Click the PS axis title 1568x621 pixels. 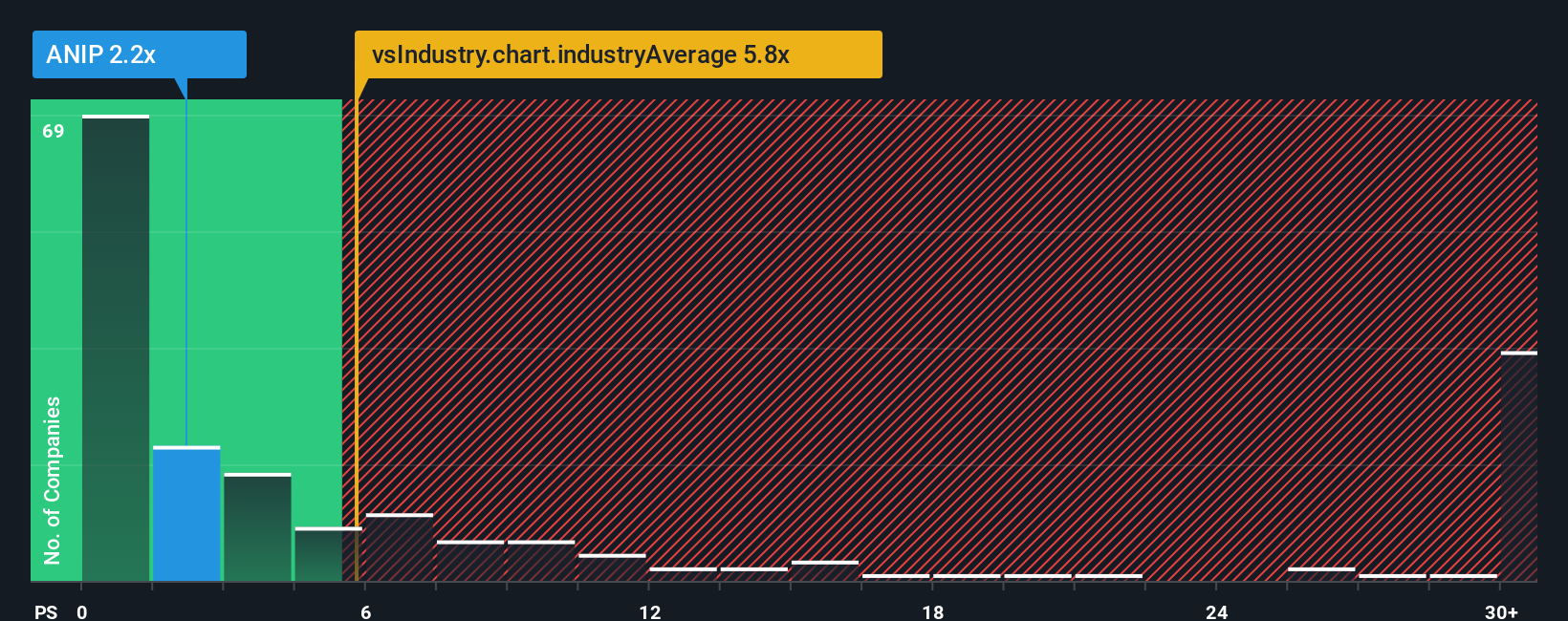tap(46, 611)
